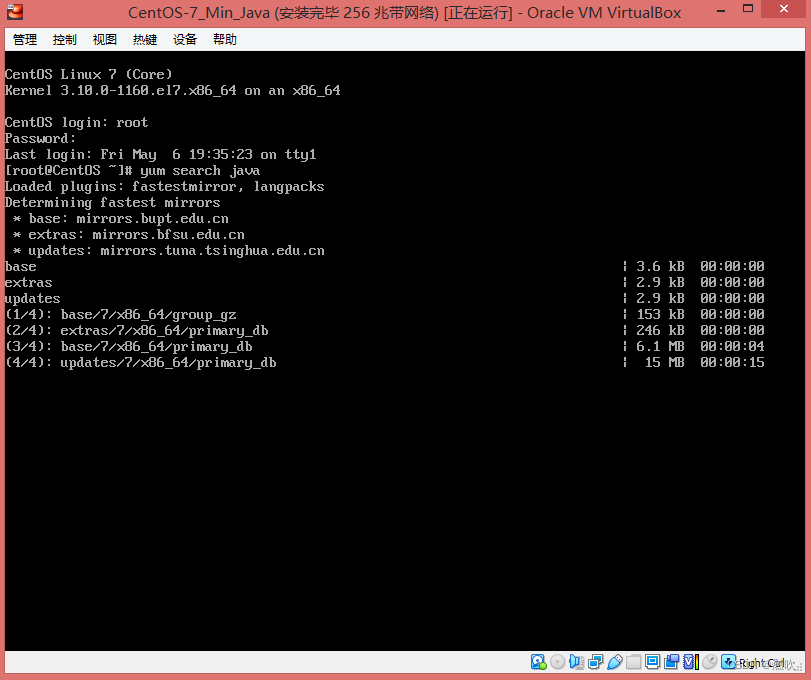This screenshot has height=680, width=811.
Task: Click the display settings status icon
Action: 653,662
